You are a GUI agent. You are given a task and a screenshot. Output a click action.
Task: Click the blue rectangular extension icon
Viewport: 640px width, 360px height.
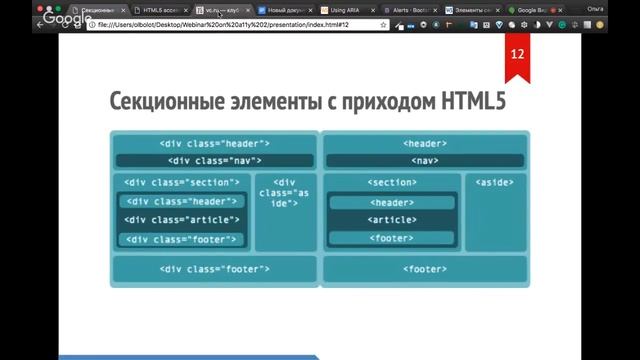411,26
